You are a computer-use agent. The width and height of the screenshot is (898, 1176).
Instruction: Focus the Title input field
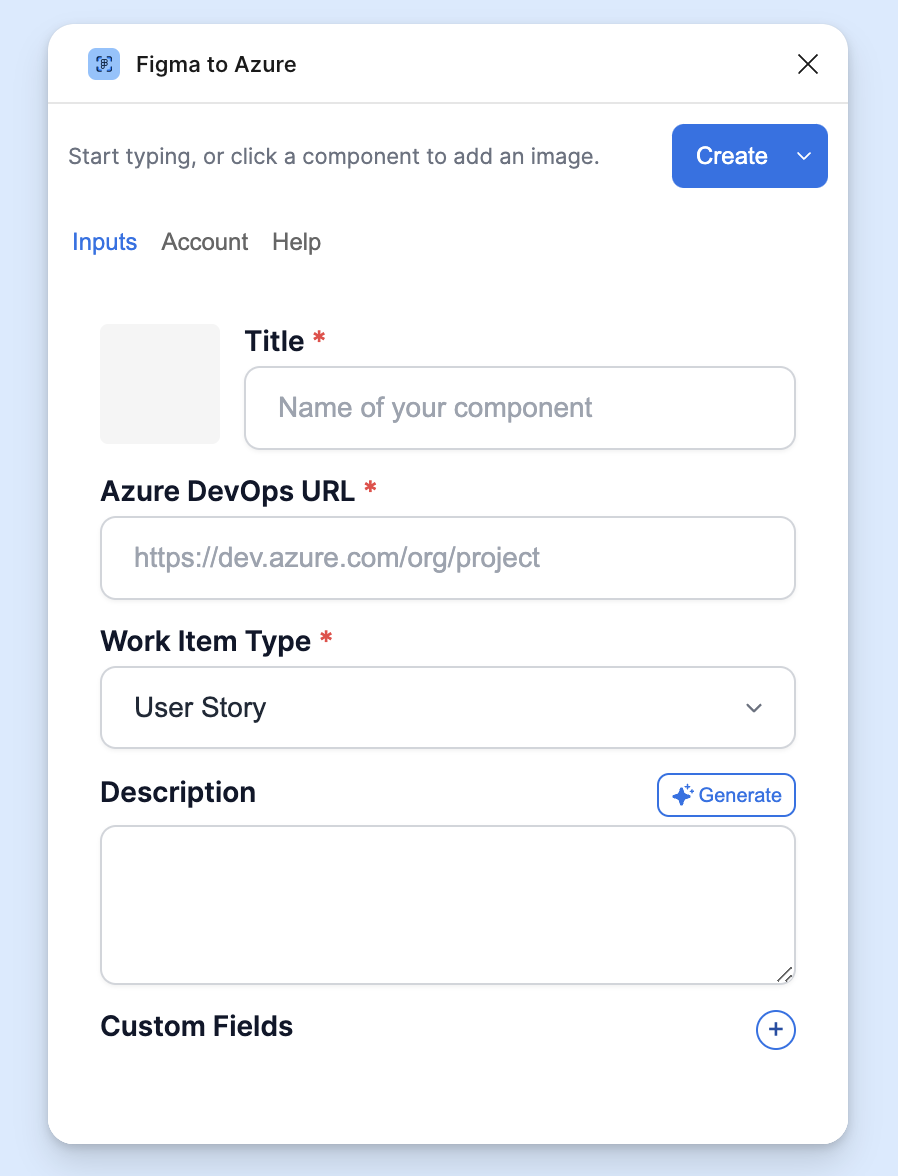(520, 408)
